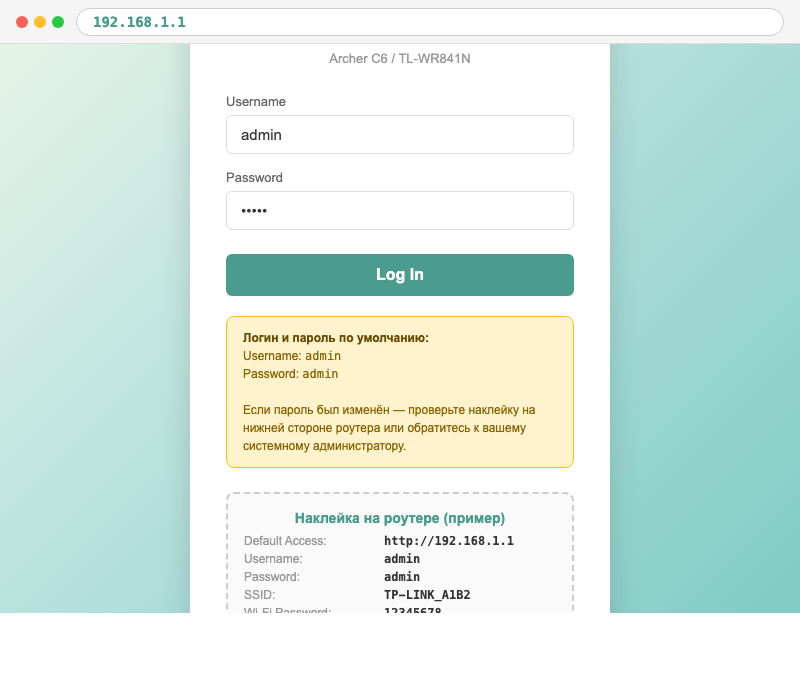Click the SSID value TP-LINK_A1B2

[x=427, y=595]
